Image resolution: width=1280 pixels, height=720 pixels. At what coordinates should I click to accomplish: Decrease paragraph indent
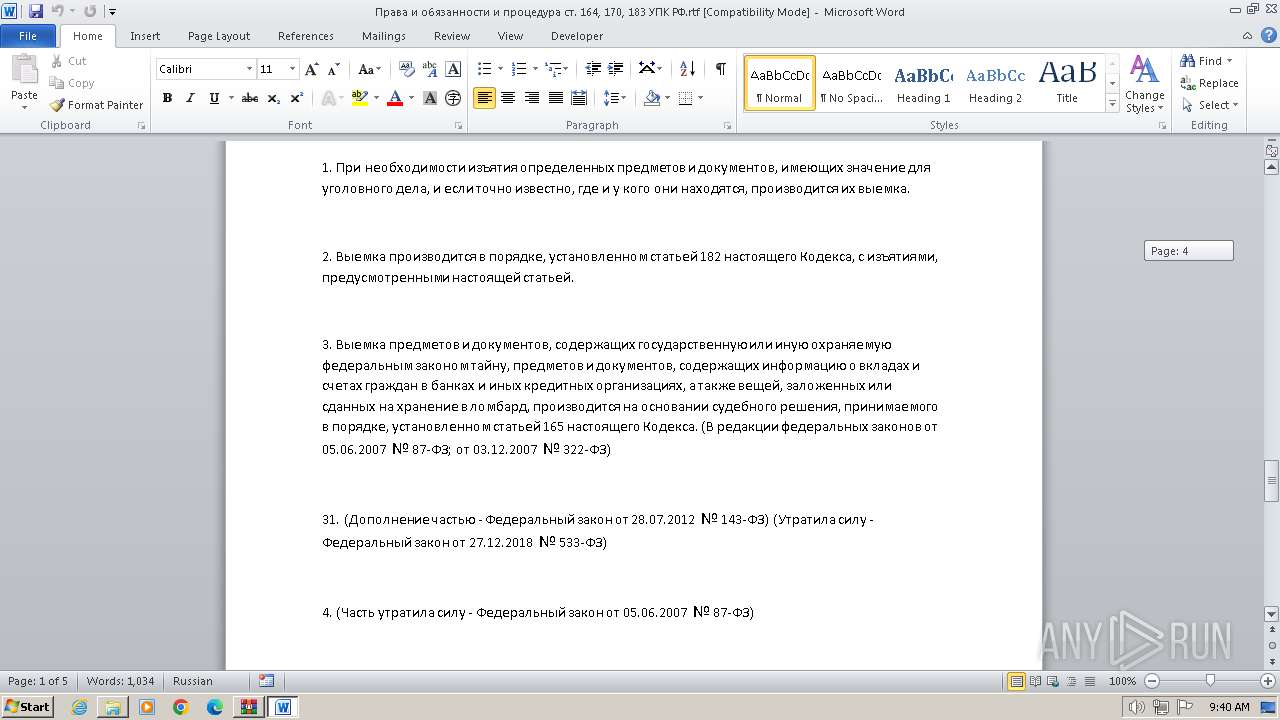point(593,69)
